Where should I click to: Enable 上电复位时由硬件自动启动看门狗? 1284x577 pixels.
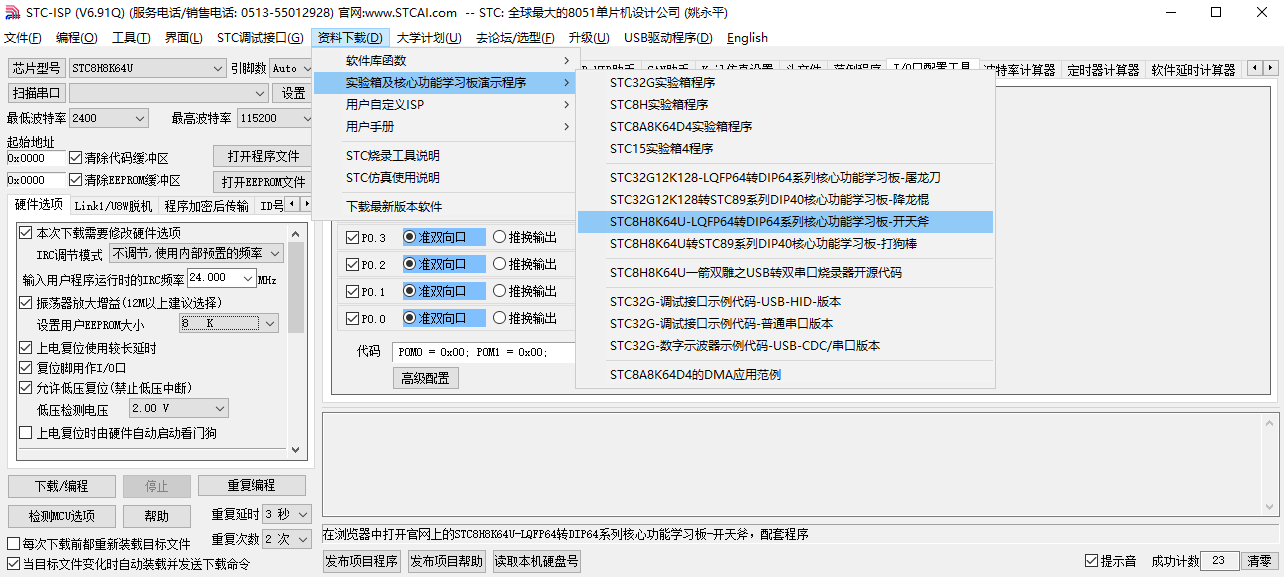click(x=26, y=433)
